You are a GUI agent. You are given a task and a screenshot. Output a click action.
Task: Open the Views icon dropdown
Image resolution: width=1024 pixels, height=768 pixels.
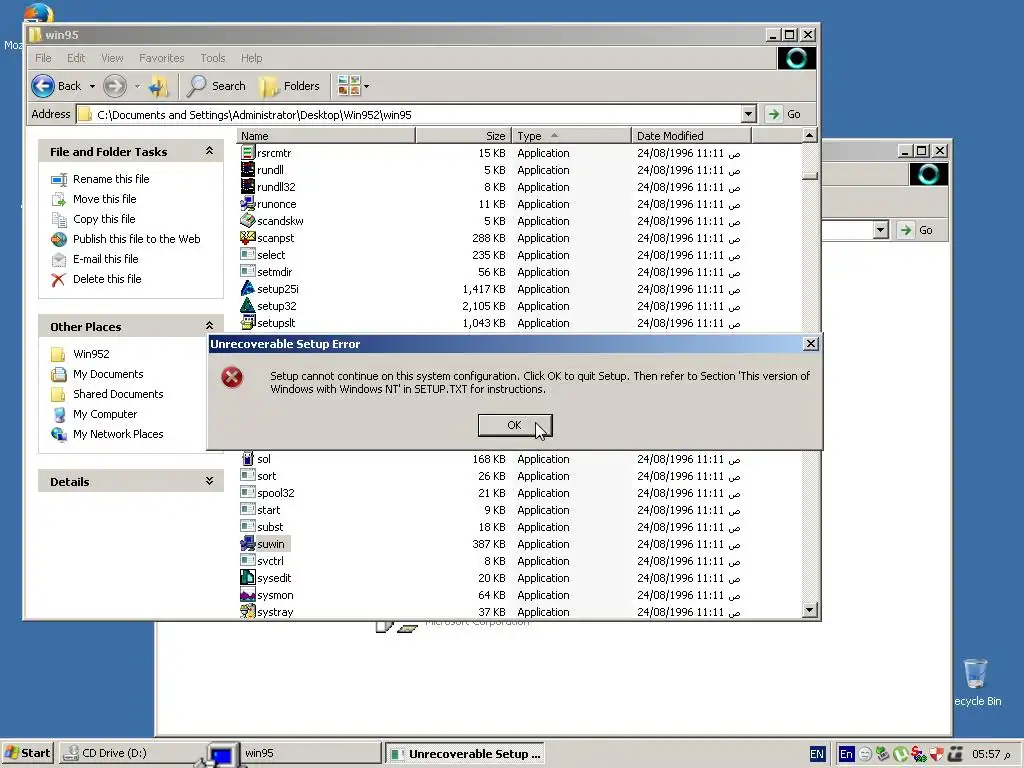(x=353, y=86)
